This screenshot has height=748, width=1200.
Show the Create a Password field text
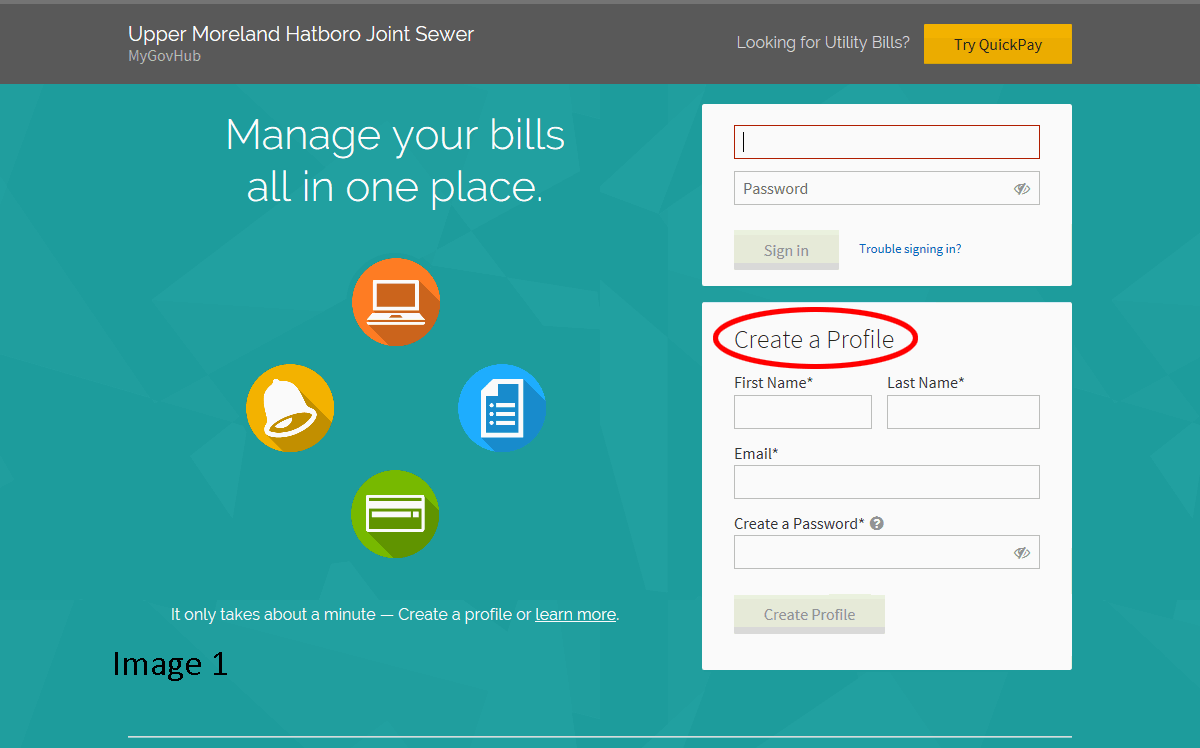(x=1021, y=553)
